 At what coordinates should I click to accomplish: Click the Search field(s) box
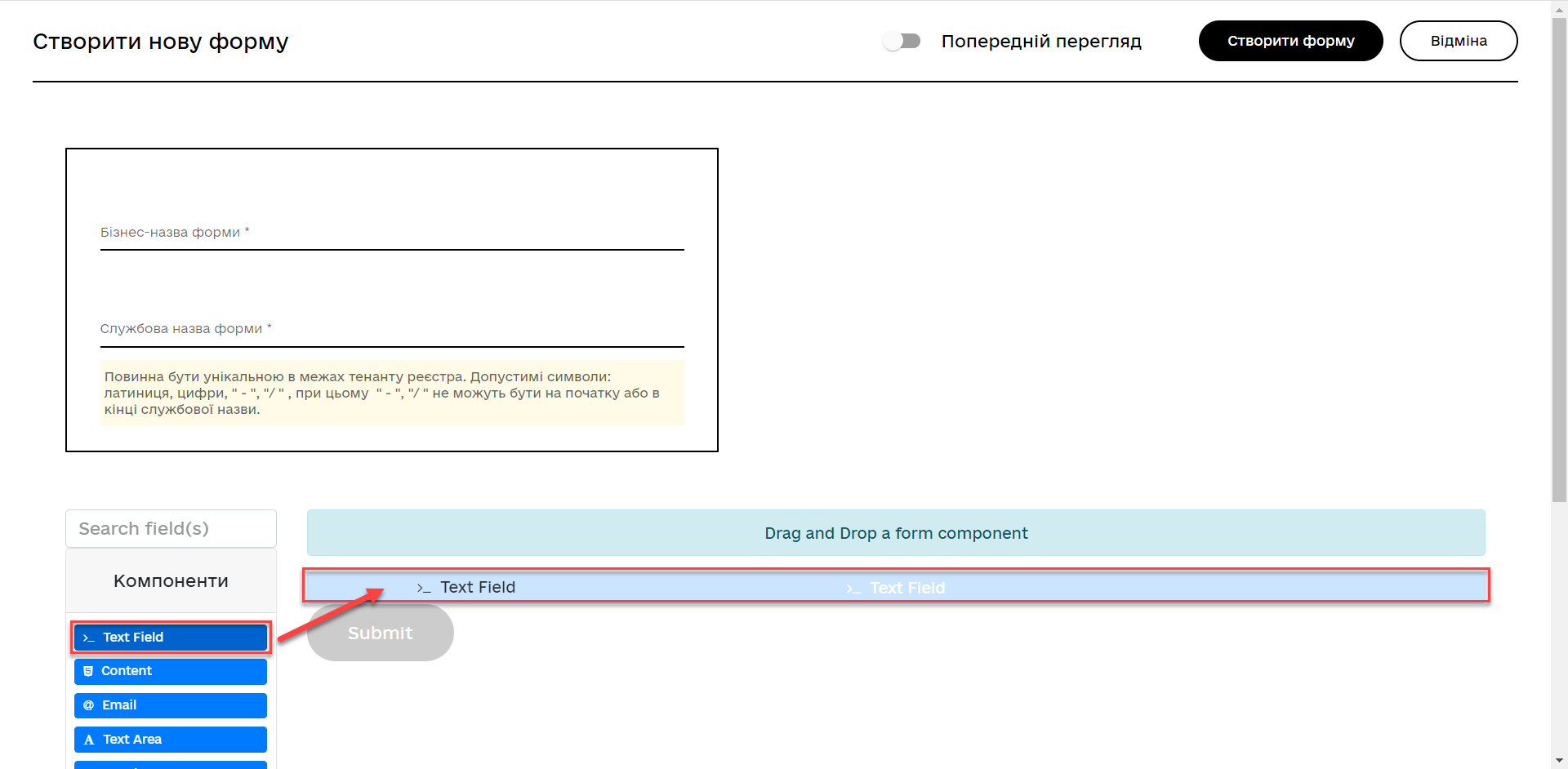171,529
